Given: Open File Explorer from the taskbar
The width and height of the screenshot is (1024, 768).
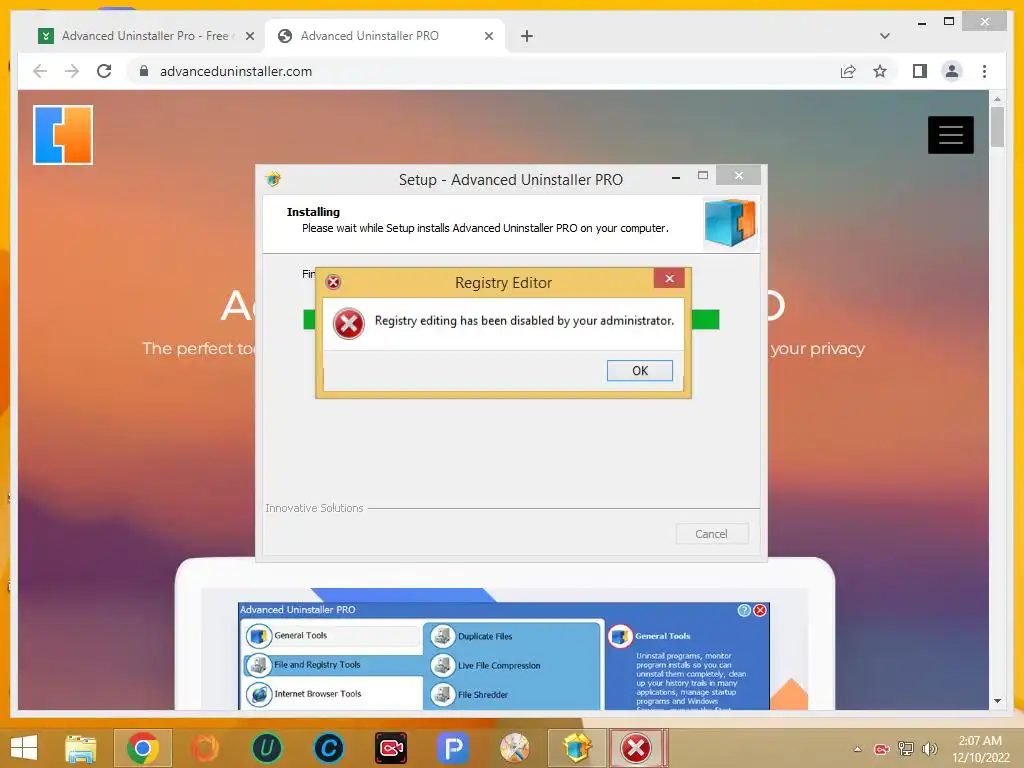Looking at the screenshot, I should pos(81,748).
